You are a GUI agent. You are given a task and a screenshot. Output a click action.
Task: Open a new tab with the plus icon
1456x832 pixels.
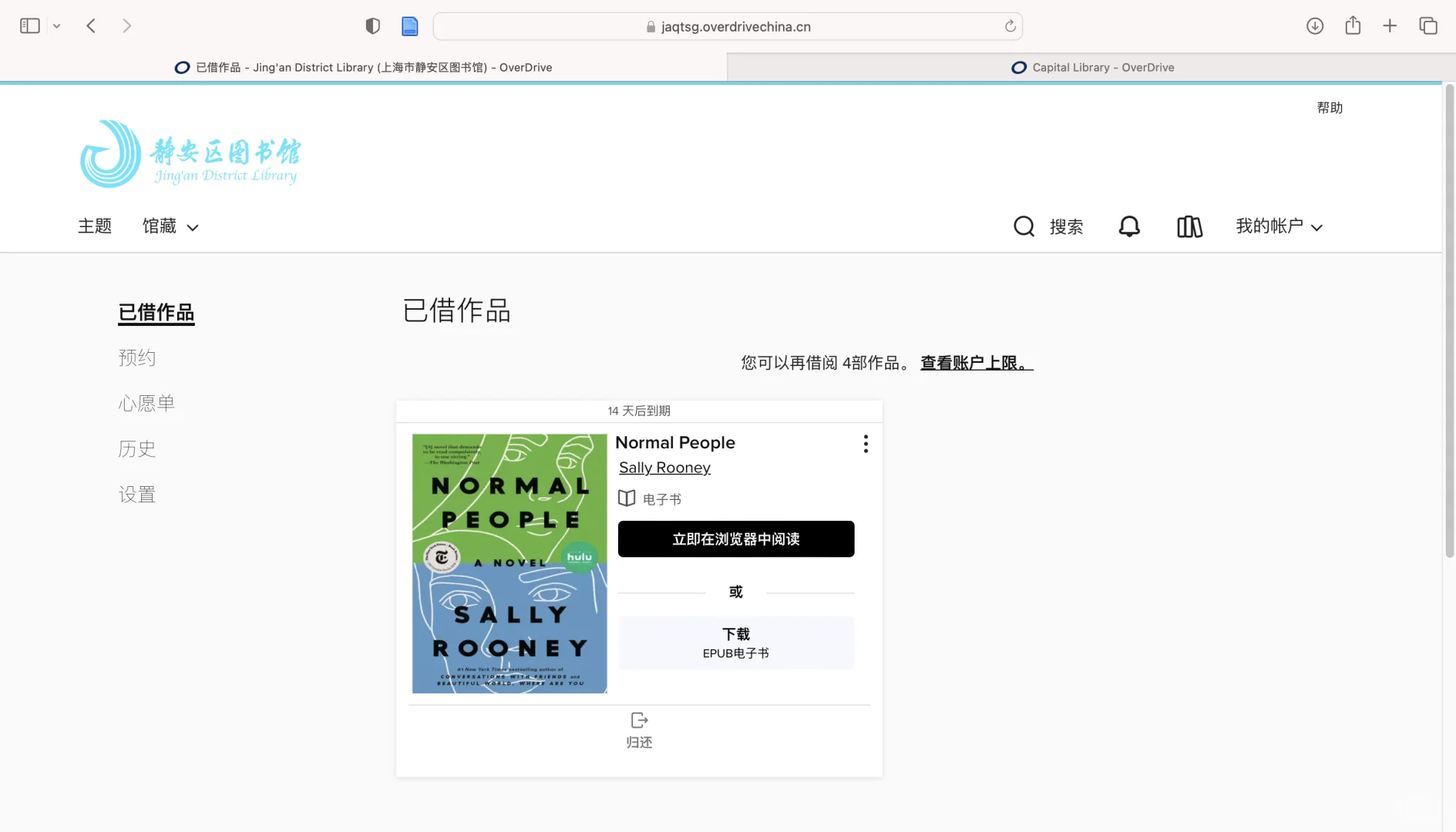1390,26
